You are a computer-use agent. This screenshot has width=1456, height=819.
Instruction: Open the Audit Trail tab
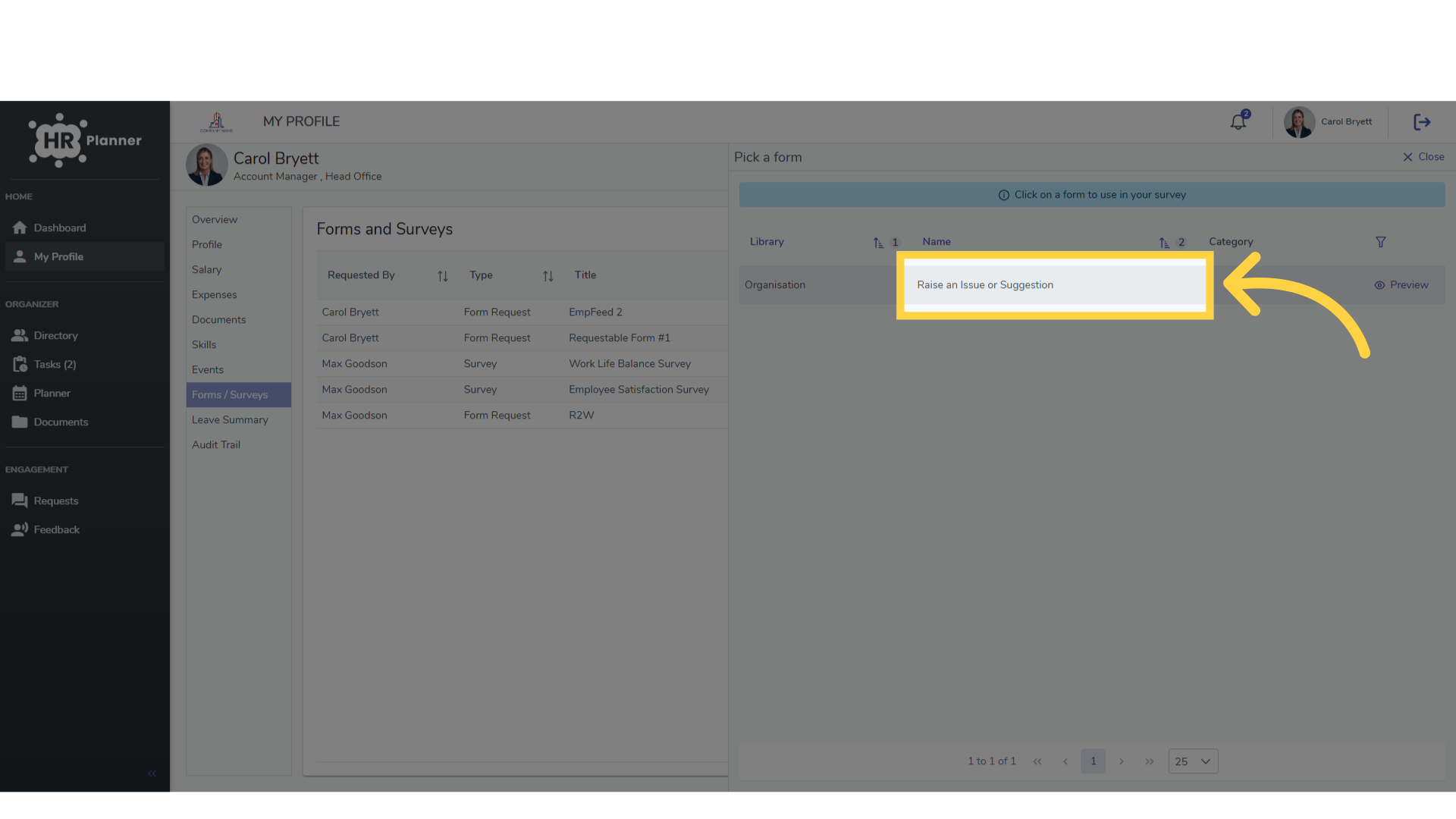pos(239,445)
